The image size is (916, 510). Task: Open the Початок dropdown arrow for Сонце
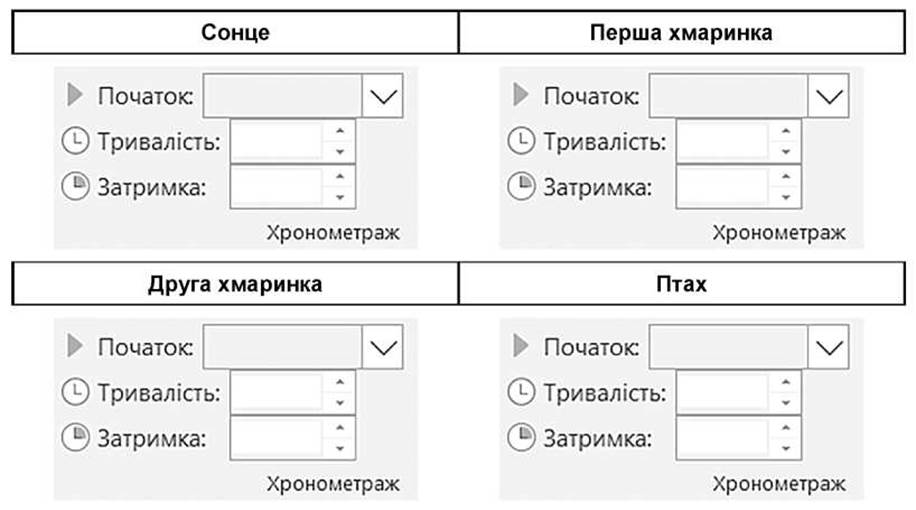383,96
